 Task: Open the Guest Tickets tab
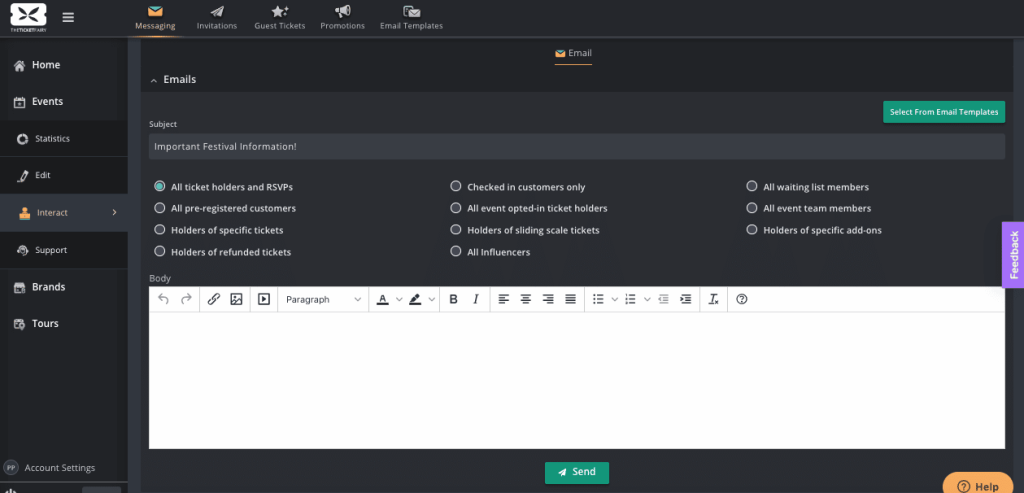[280, 18]
